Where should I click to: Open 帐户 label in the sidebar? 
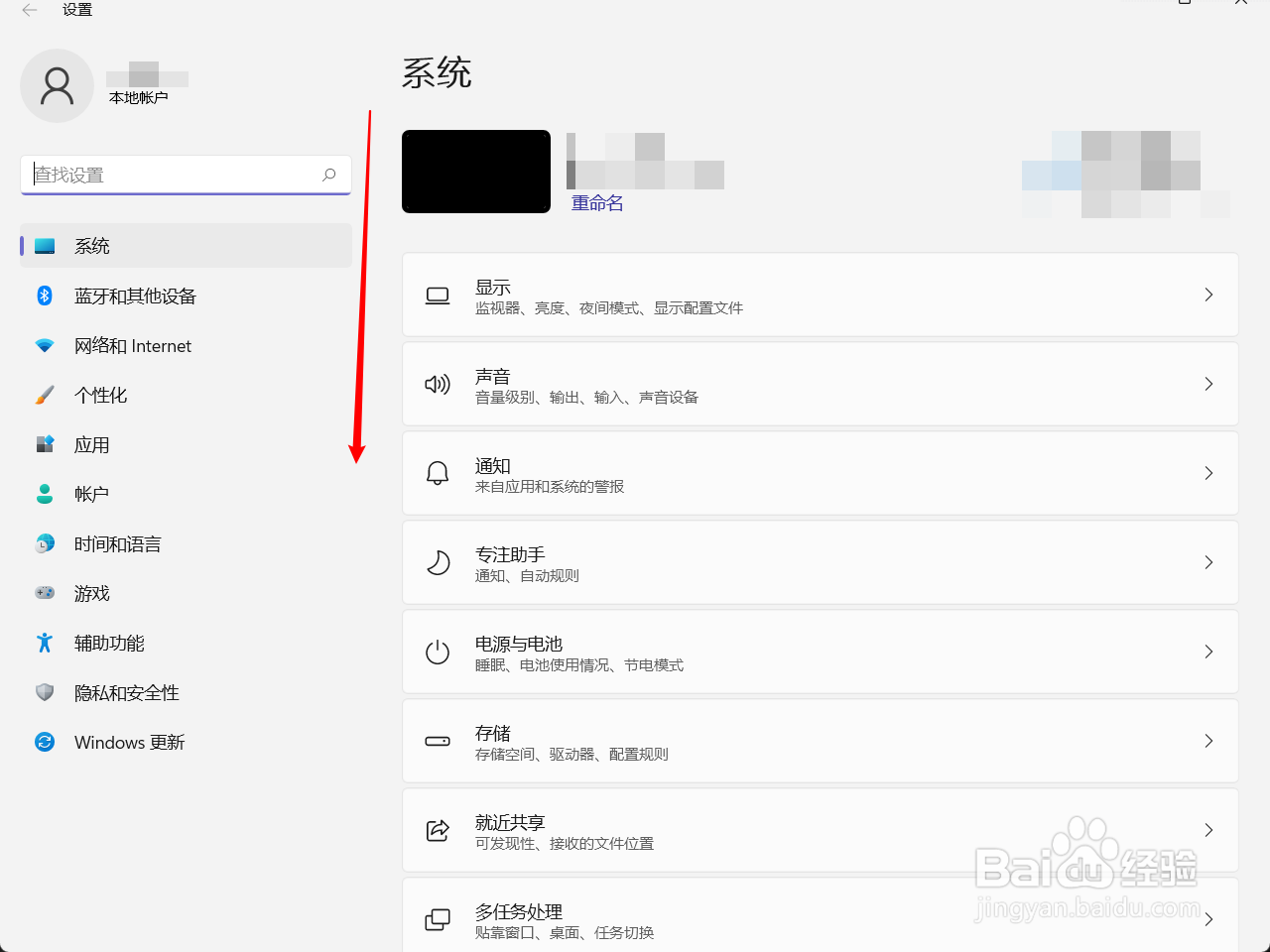[91, 494]
